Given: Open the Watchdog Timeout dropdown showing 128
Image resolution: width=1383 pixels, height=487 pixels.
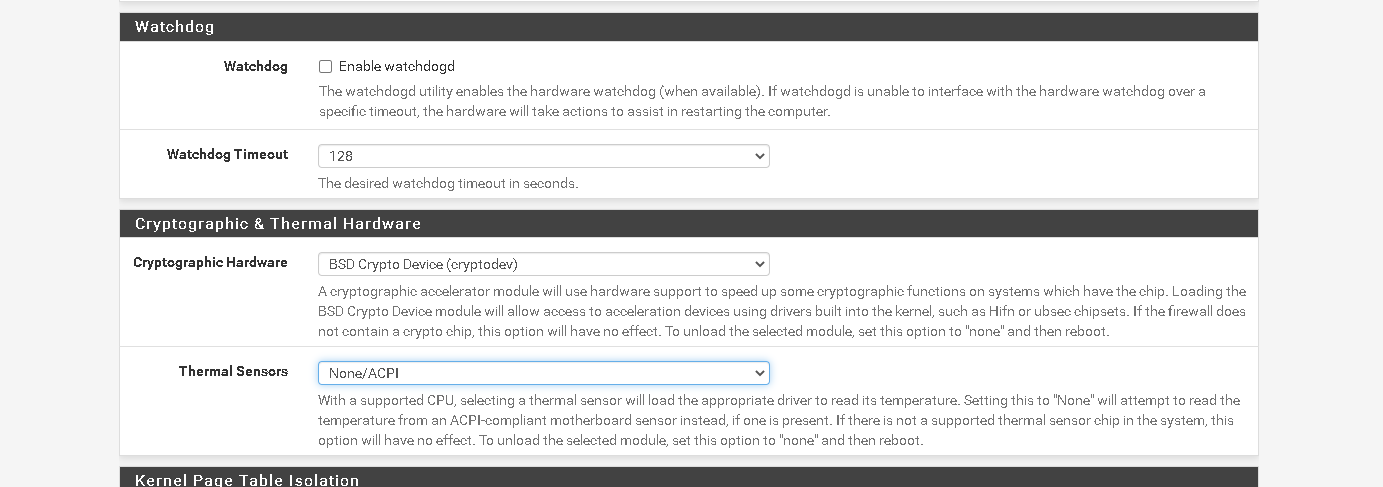Looking at the screenshot, I should 544,156.
